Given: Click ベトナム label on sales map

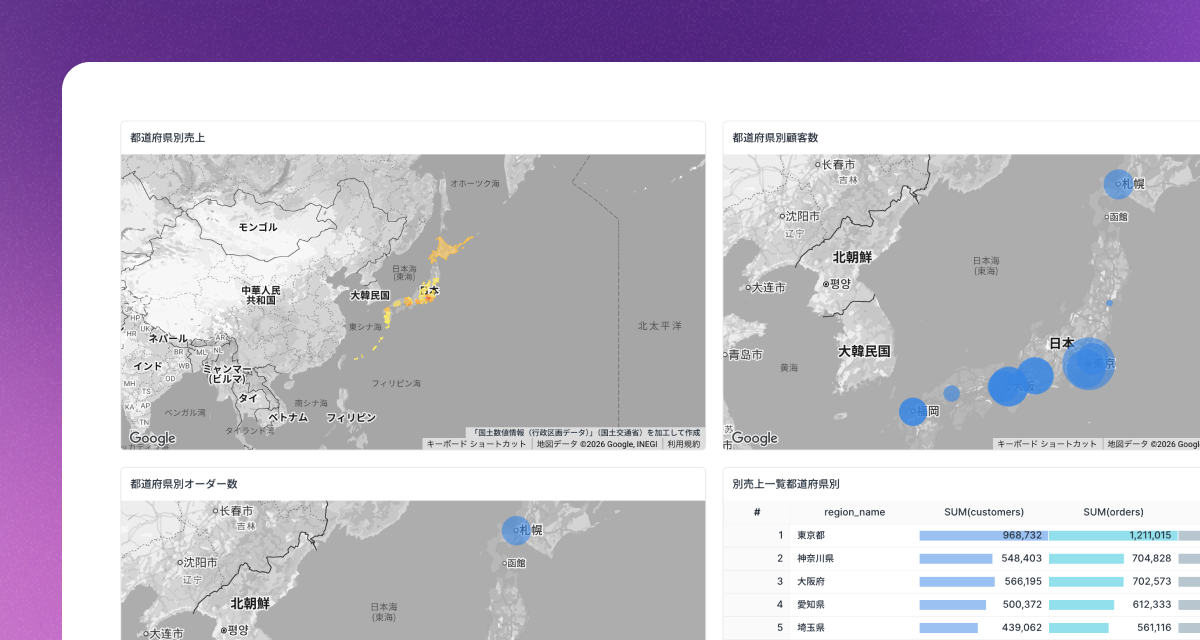Looking at the screenshot, I should pyautogui.click(x=288, y=416).
